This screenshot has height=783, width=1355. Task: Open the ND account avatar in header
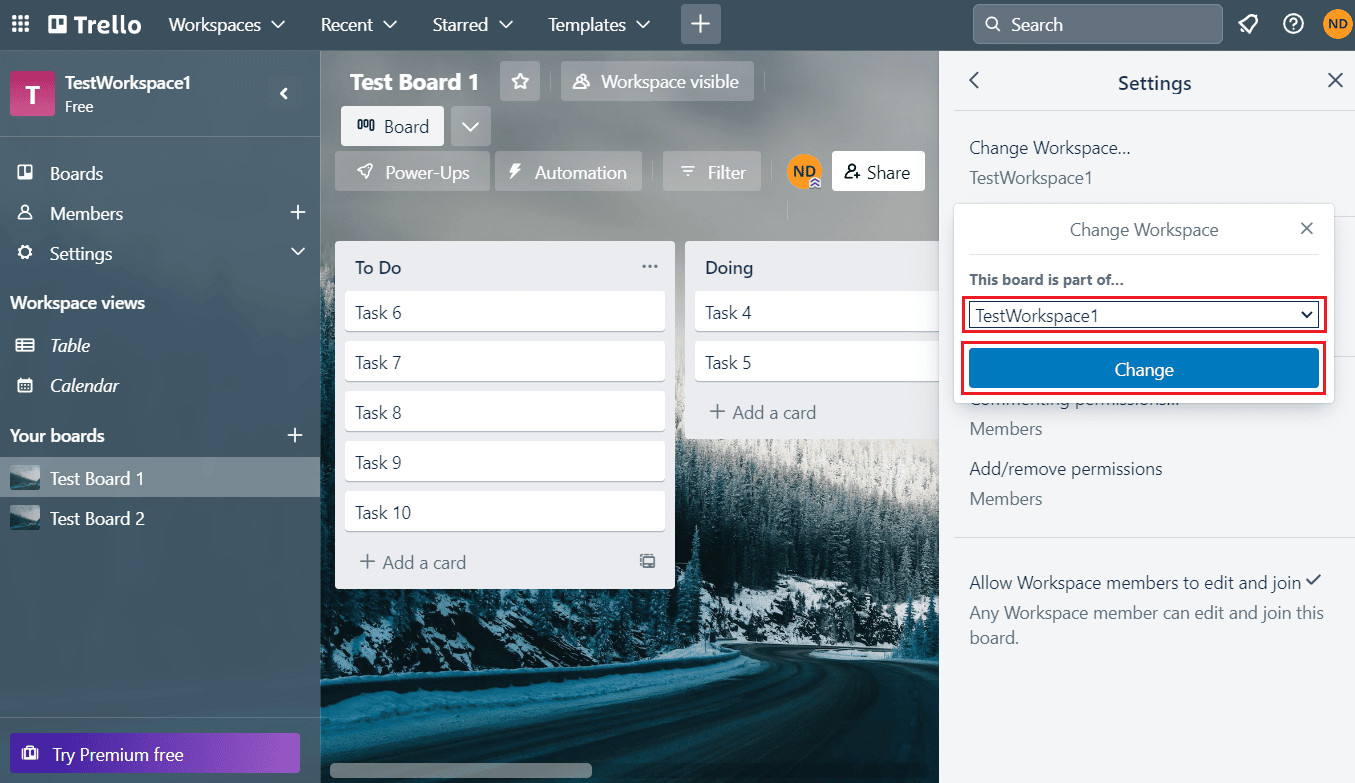click(x=1337, y=24)
